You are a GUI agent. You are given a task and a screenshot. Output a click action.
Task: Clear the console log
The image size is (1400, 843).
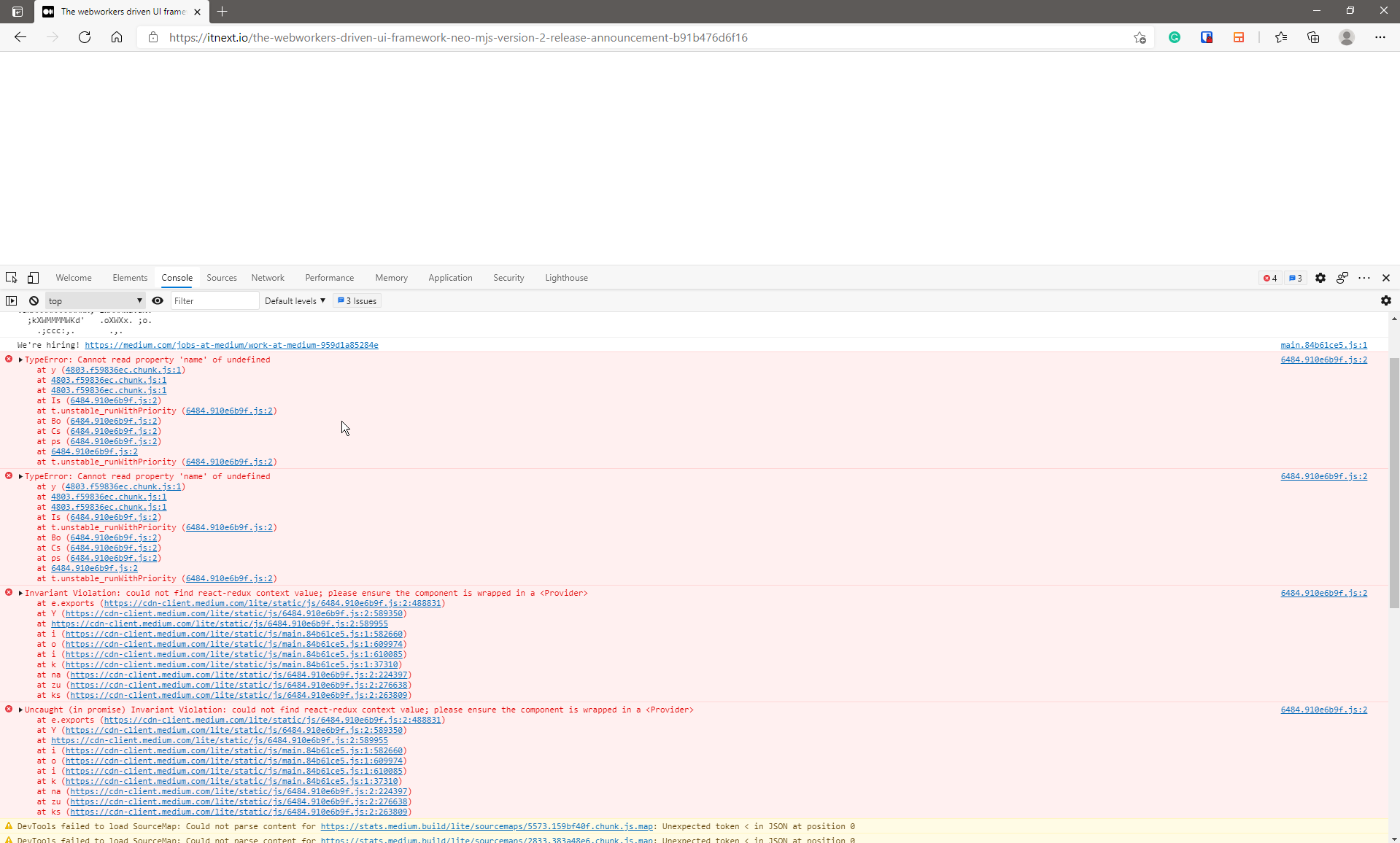coord(34,300)
